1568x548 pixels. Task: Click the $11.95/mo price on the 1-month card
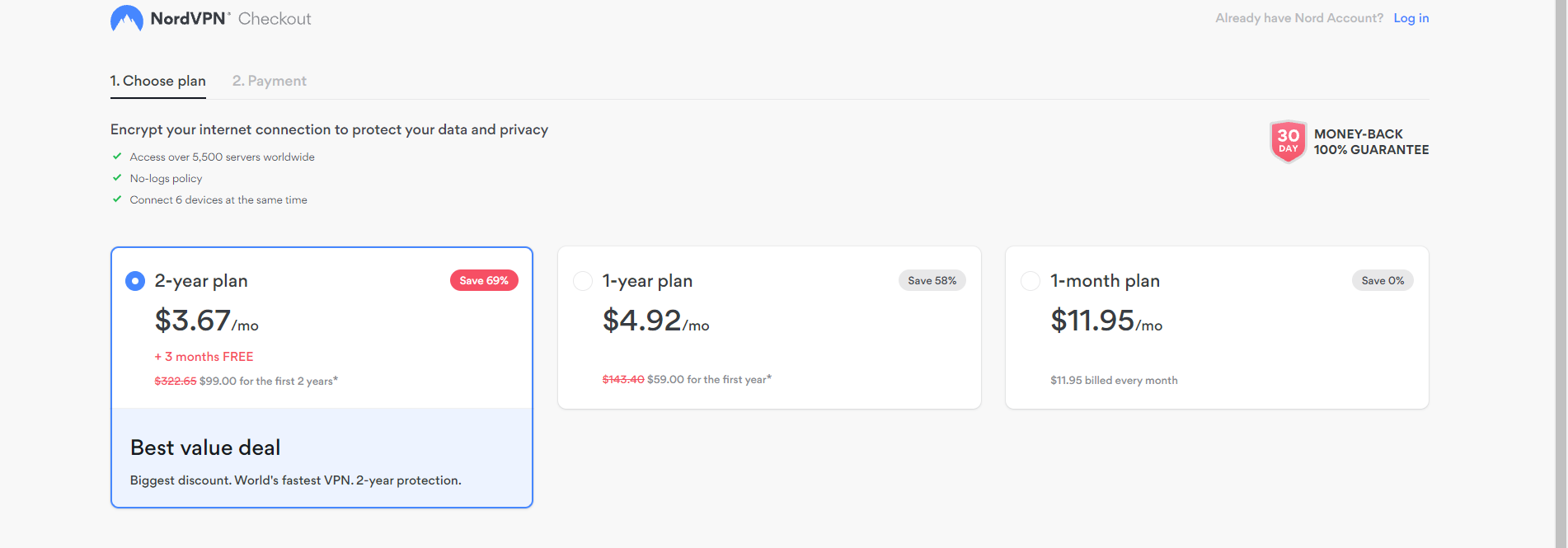1106,321
